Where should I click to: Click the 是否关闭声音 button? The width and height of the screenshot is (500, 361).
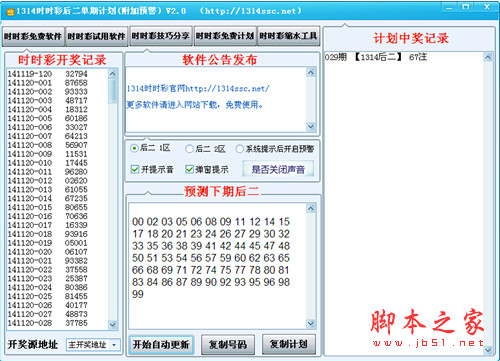coord(278,169)
